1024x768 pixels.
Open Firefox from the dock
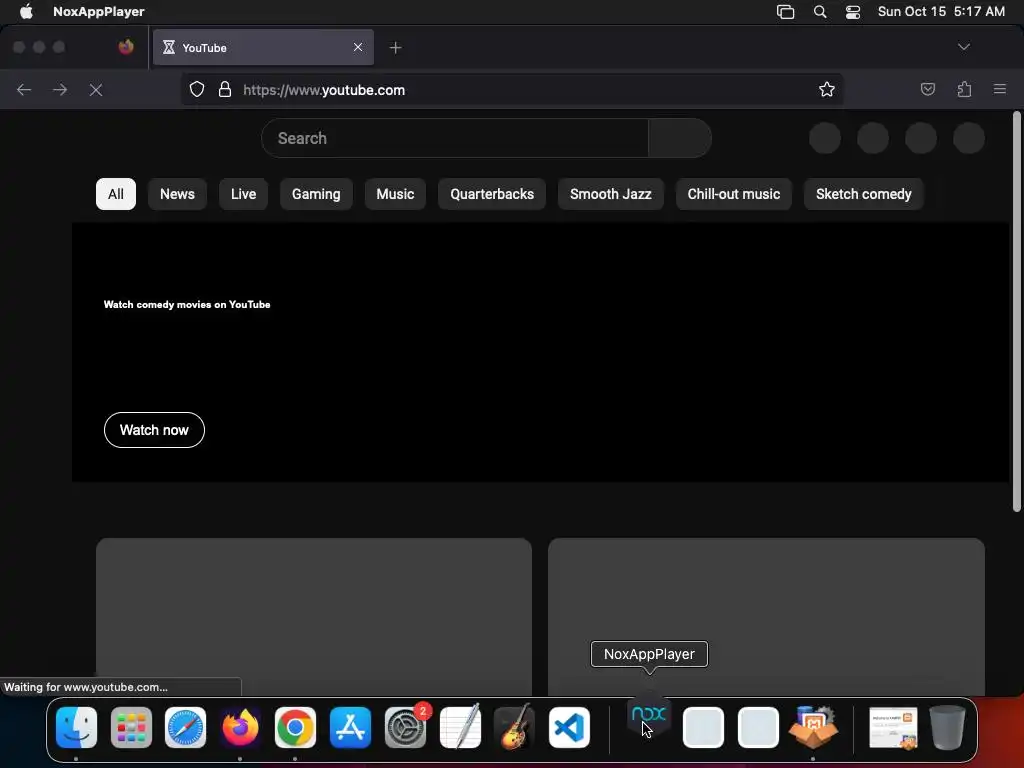click(x=240, y=728)
